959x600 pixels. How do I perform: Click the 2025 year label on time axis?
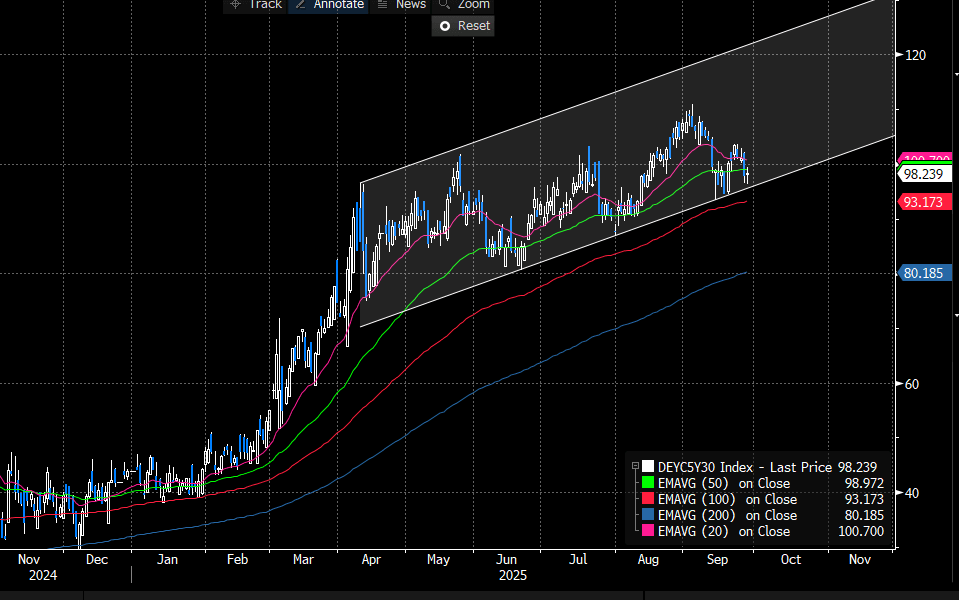(511, 576)
